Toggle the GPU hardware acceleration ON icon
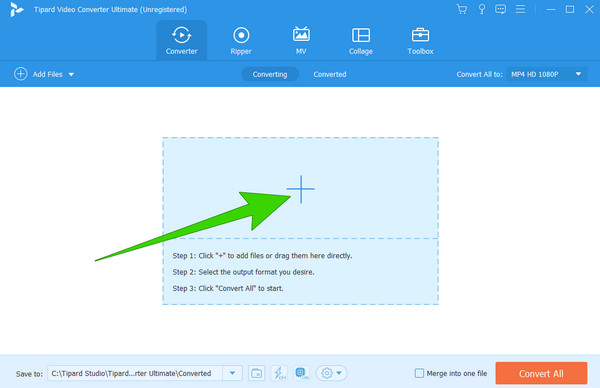 pos(302,373)
